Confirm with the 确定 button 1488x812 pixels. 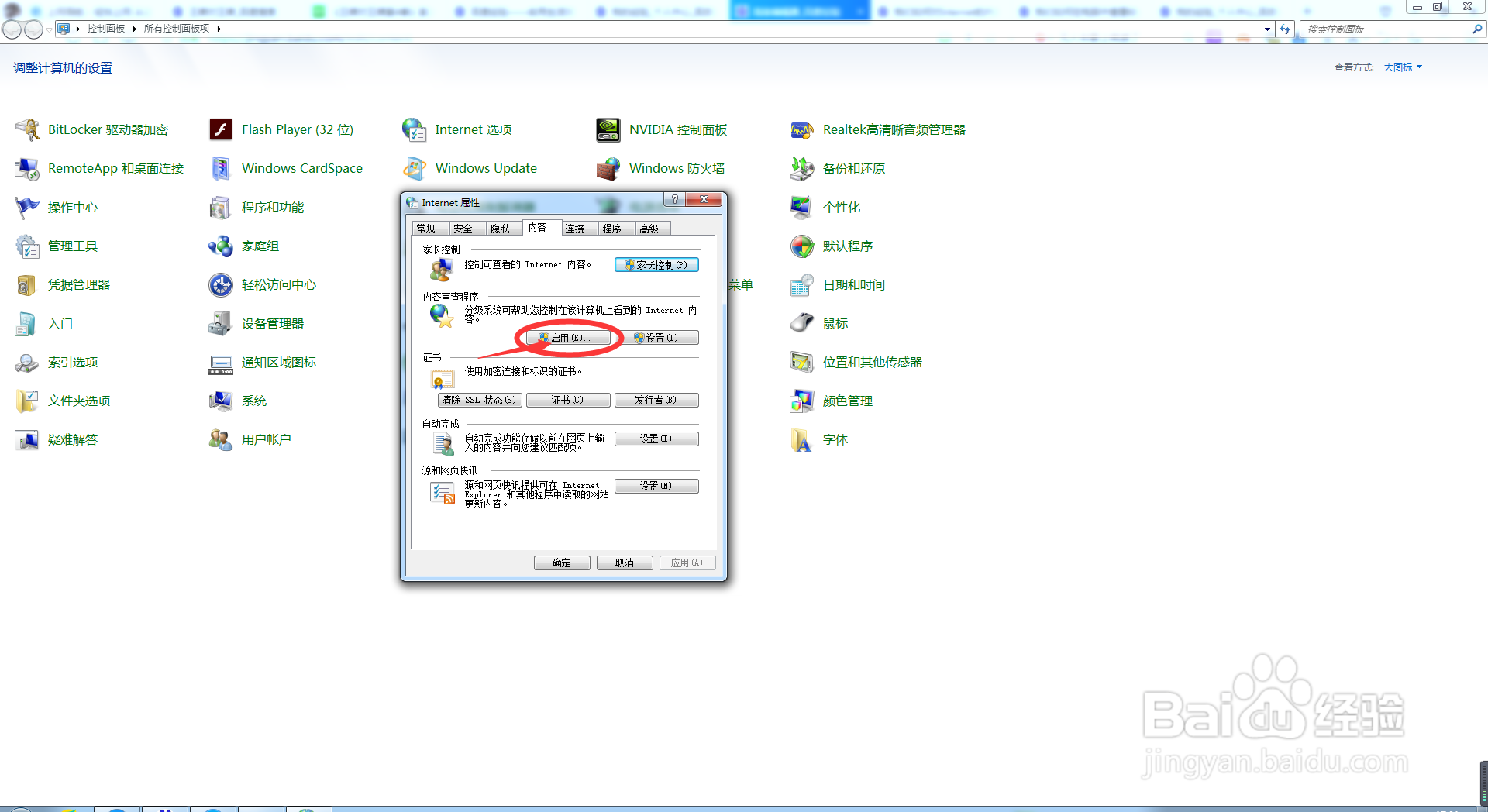(562, 563)
